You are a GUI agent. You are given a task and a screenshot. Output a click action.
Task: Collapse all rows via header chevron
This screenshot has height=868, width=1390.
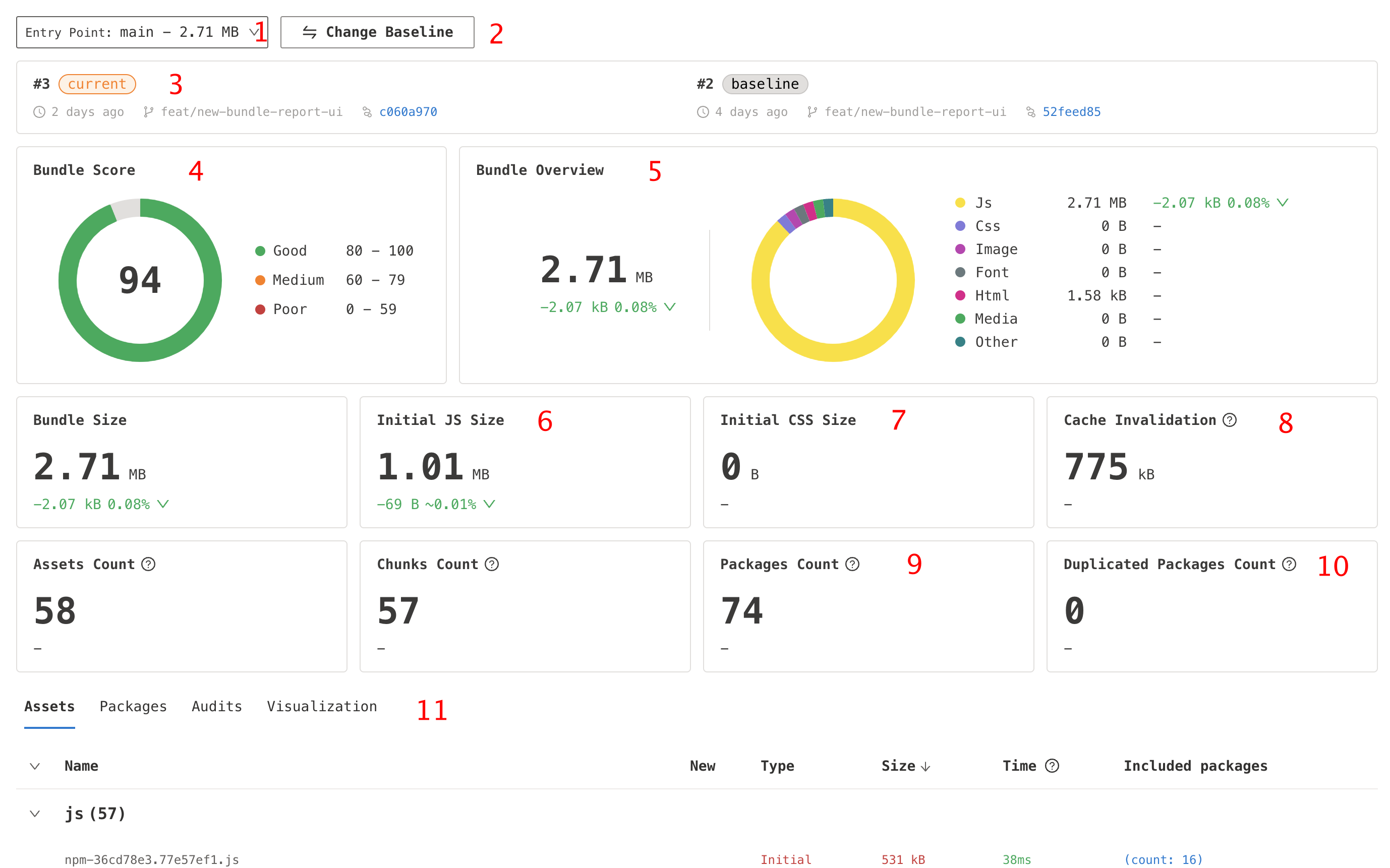35,766
